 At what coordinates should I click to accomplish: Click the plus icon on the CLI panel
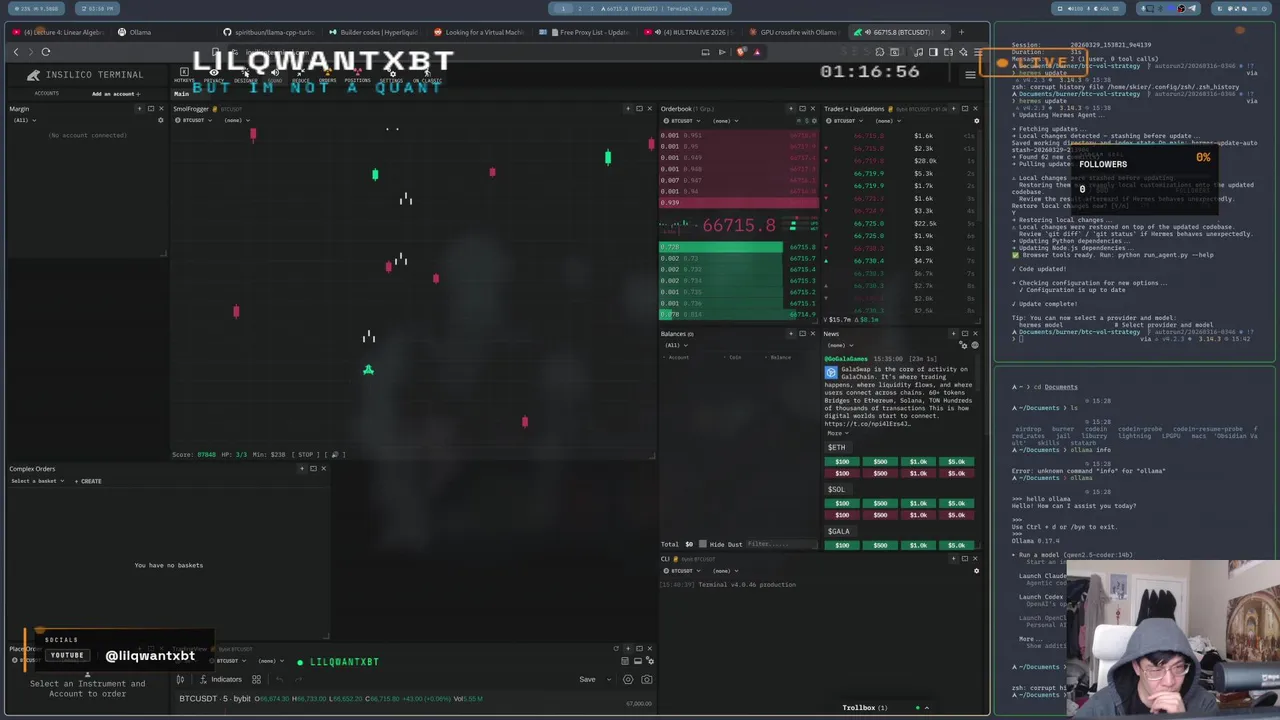(953, 559)
